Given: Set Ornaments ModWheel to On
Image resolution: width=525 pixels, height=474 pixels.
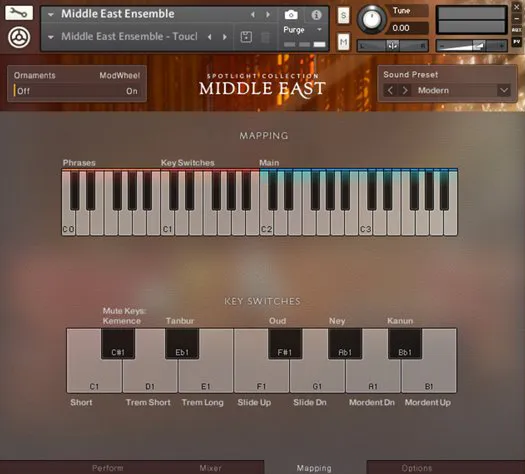Looking at the screenshot, I should point(132,91).
